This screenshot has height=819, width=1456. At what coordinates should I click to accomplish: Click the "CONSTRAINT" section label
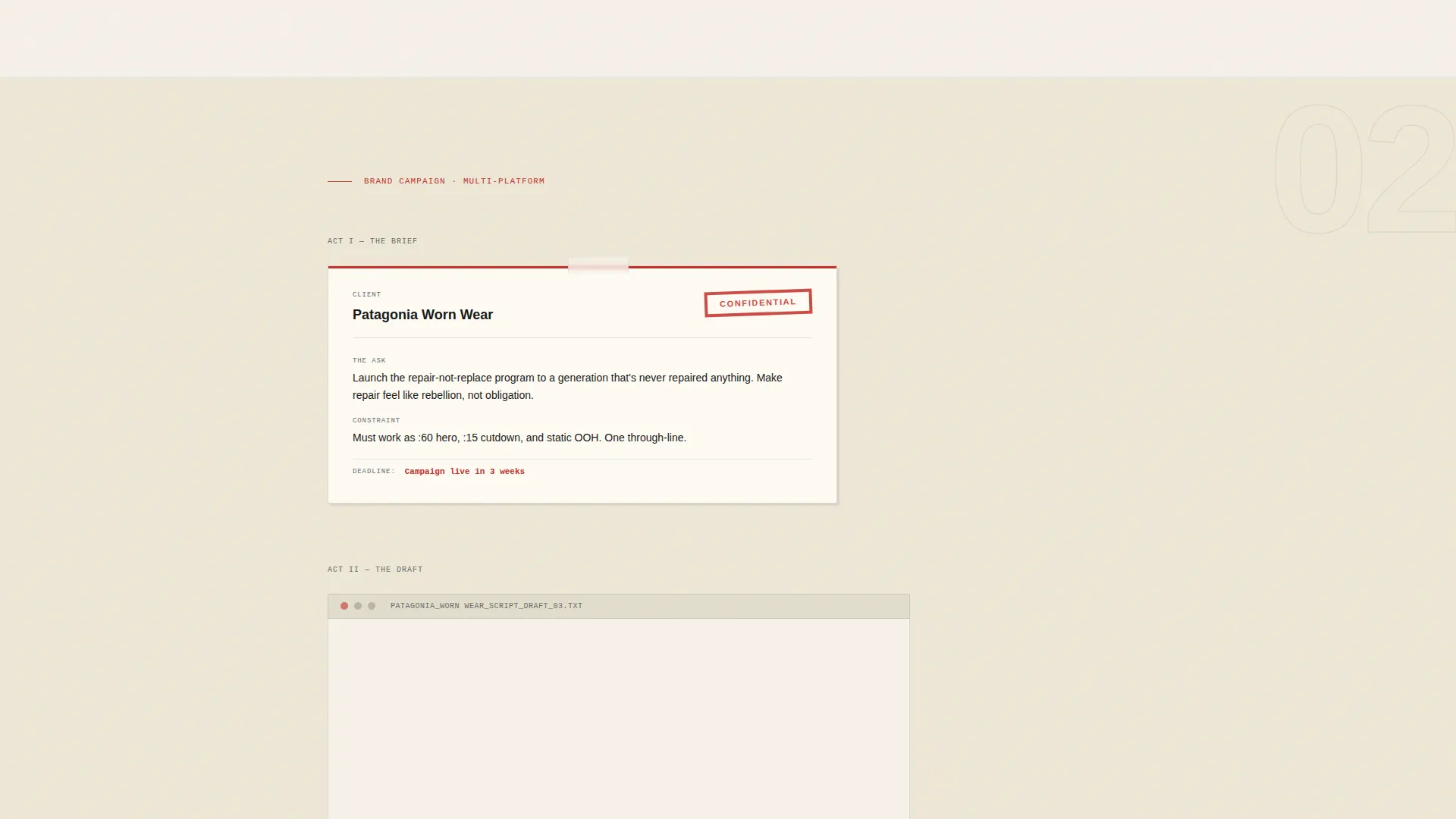[376, 420]
